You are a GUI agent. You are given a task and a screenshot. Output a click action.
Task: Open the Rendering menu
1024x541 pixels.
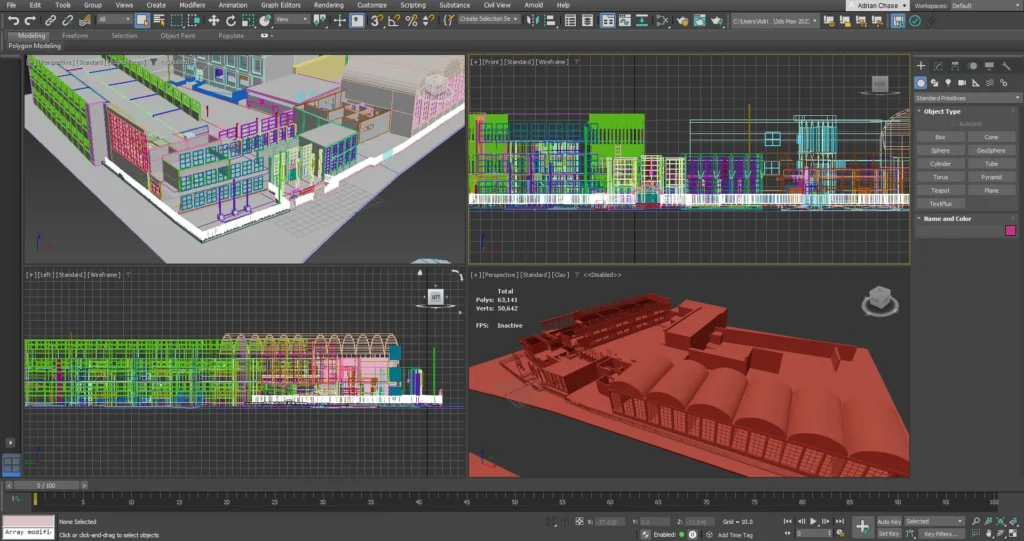(x=328, y=5)
